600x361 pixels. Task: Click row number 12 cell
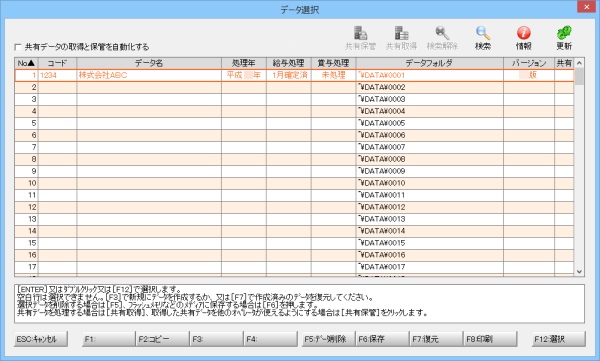[x=26, y=207]
